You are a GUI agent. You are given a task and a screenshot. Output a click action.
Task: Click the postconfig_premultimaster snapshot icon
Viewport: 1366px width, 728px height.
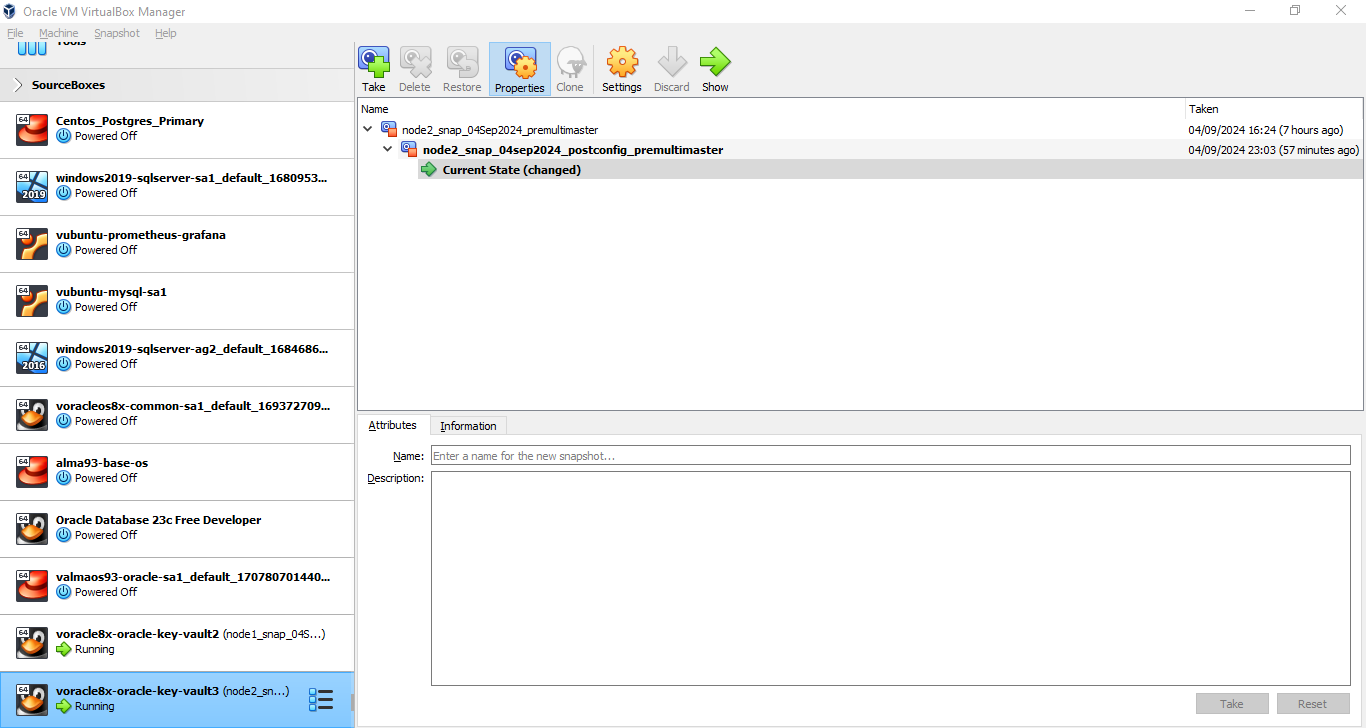pos(409,149)
